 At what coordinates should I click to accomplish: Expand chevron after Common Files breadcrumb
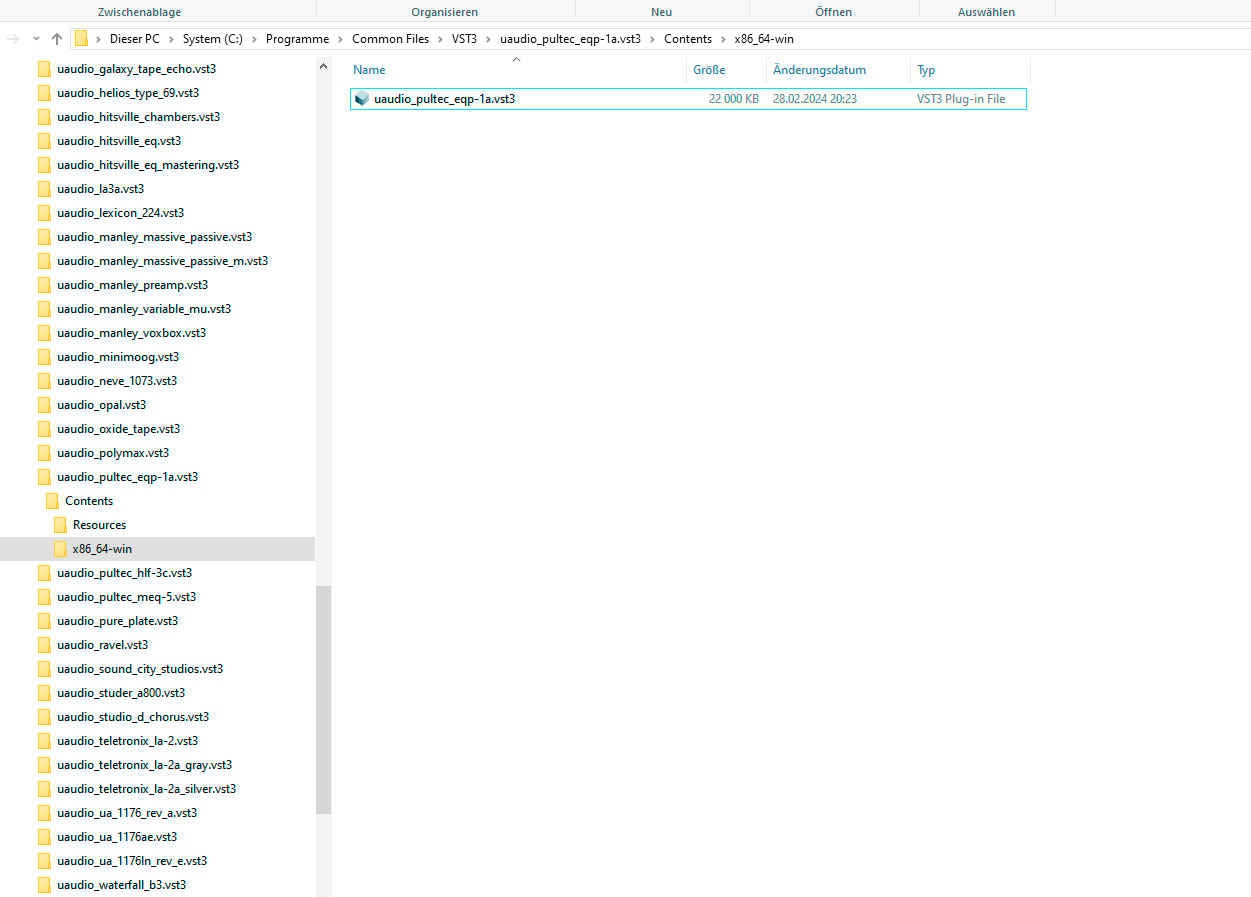(440, 39)
